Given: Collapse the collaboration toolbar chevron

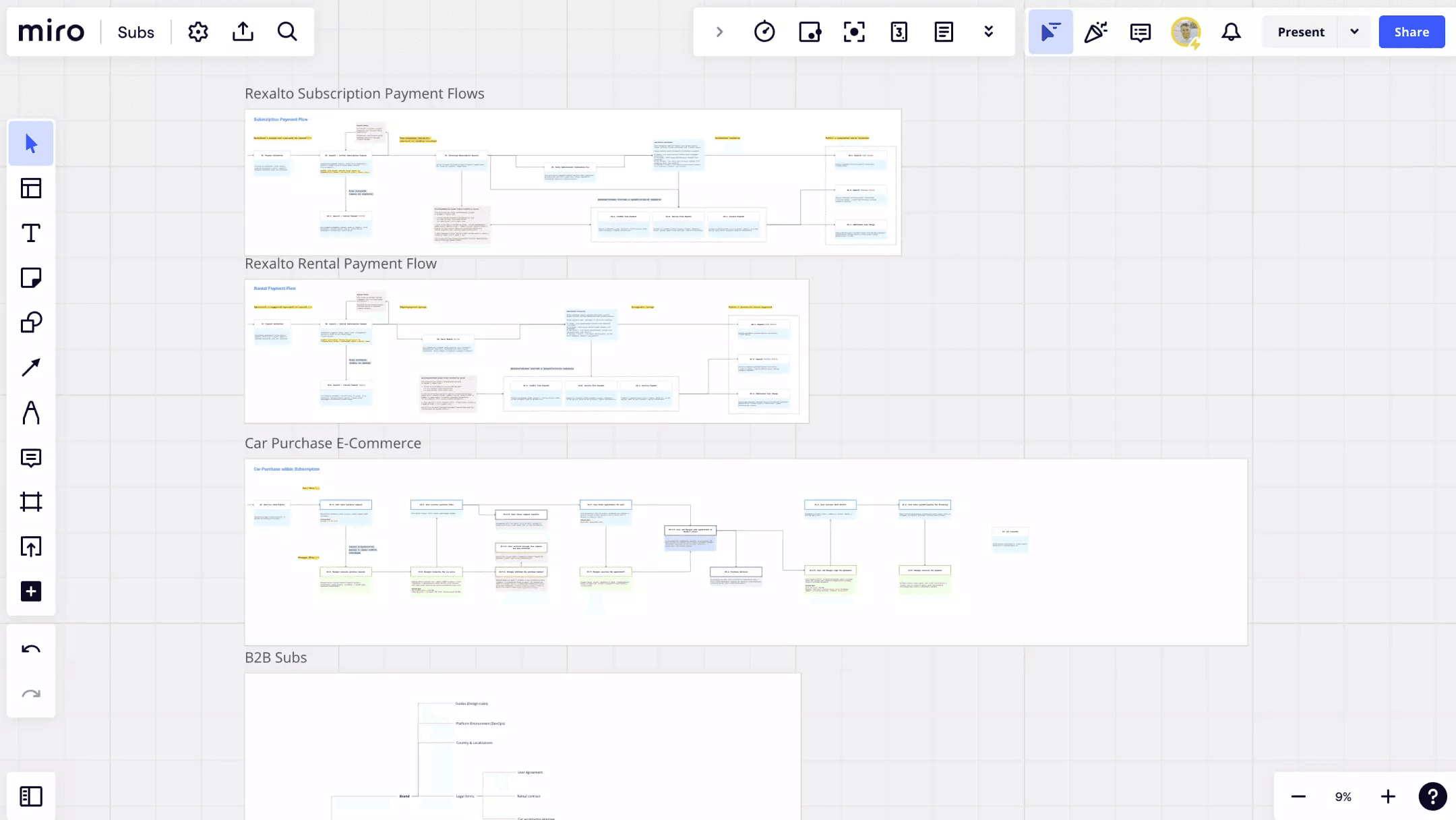Looking at the screenshot, I should point(719,32).
